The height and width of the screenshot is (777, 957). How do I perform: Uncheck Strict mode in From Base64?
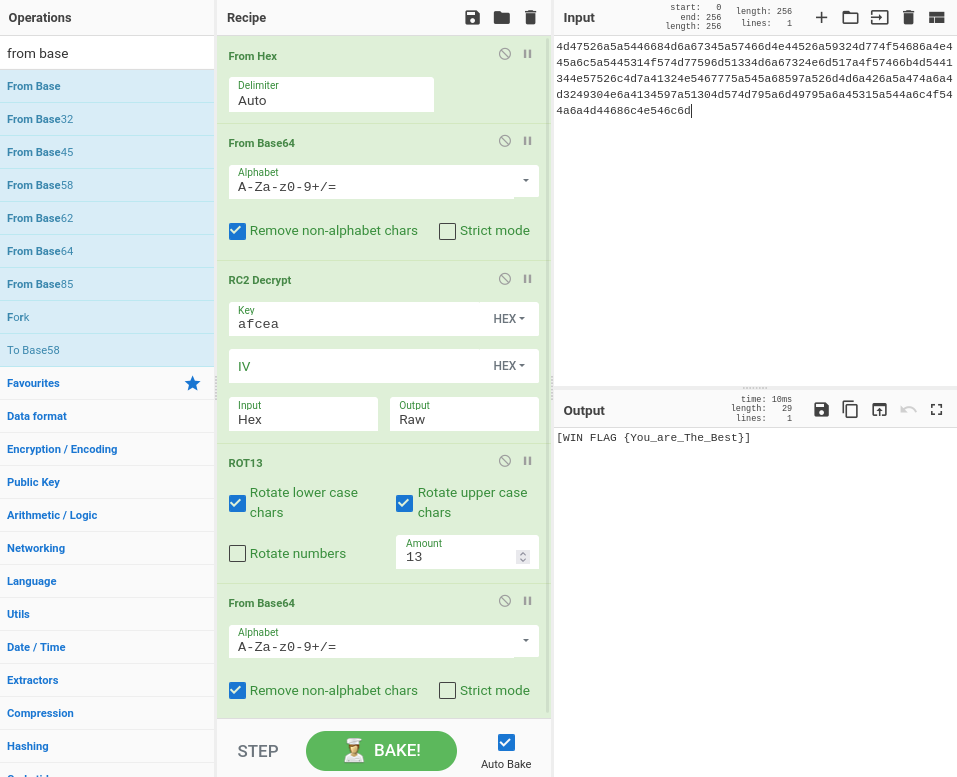447,230
